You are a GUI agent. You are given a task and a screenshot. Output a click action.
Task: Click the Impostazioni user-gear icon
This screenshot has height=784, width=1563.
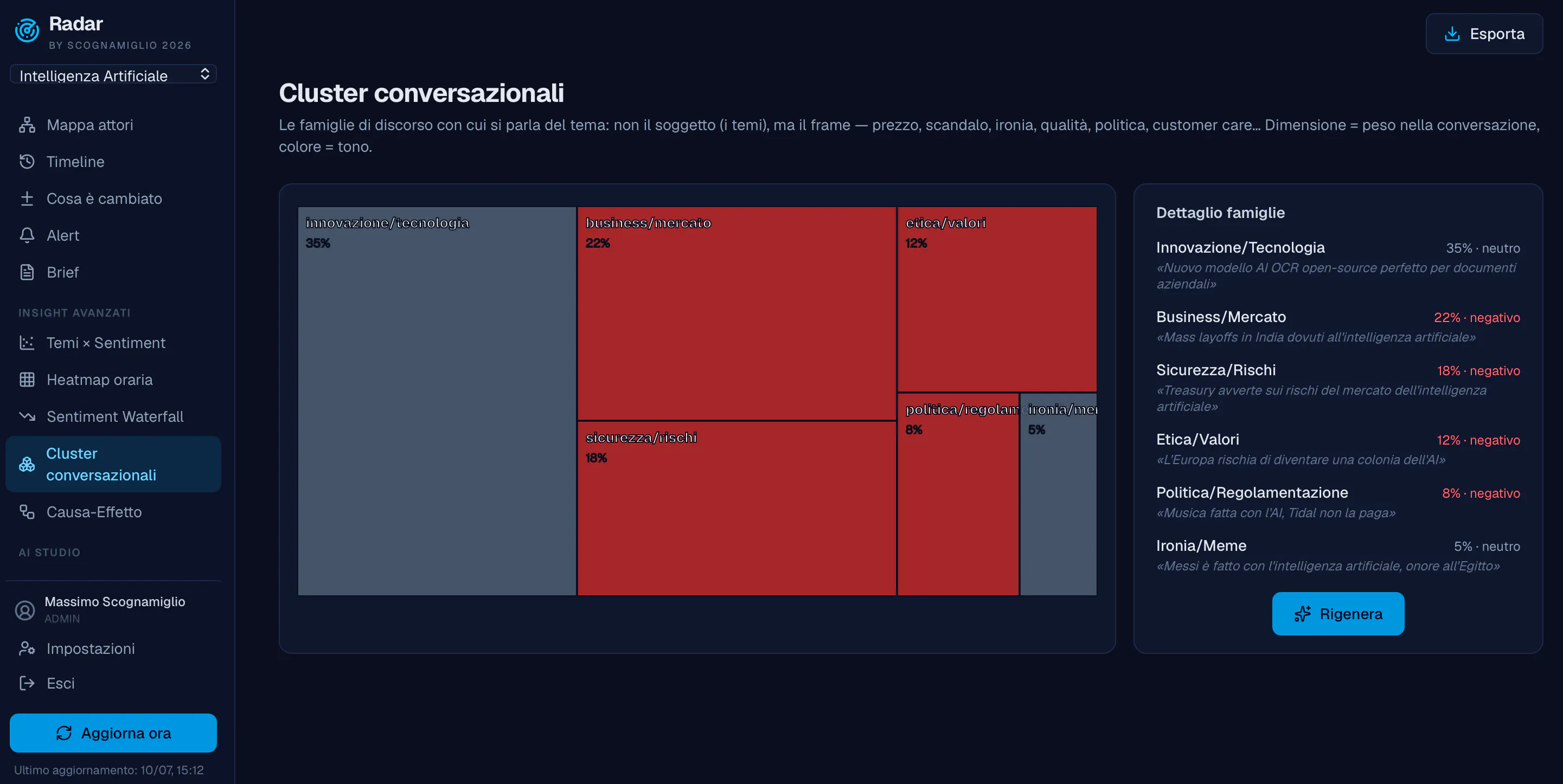pyautogui.click(x=27, y=648)
